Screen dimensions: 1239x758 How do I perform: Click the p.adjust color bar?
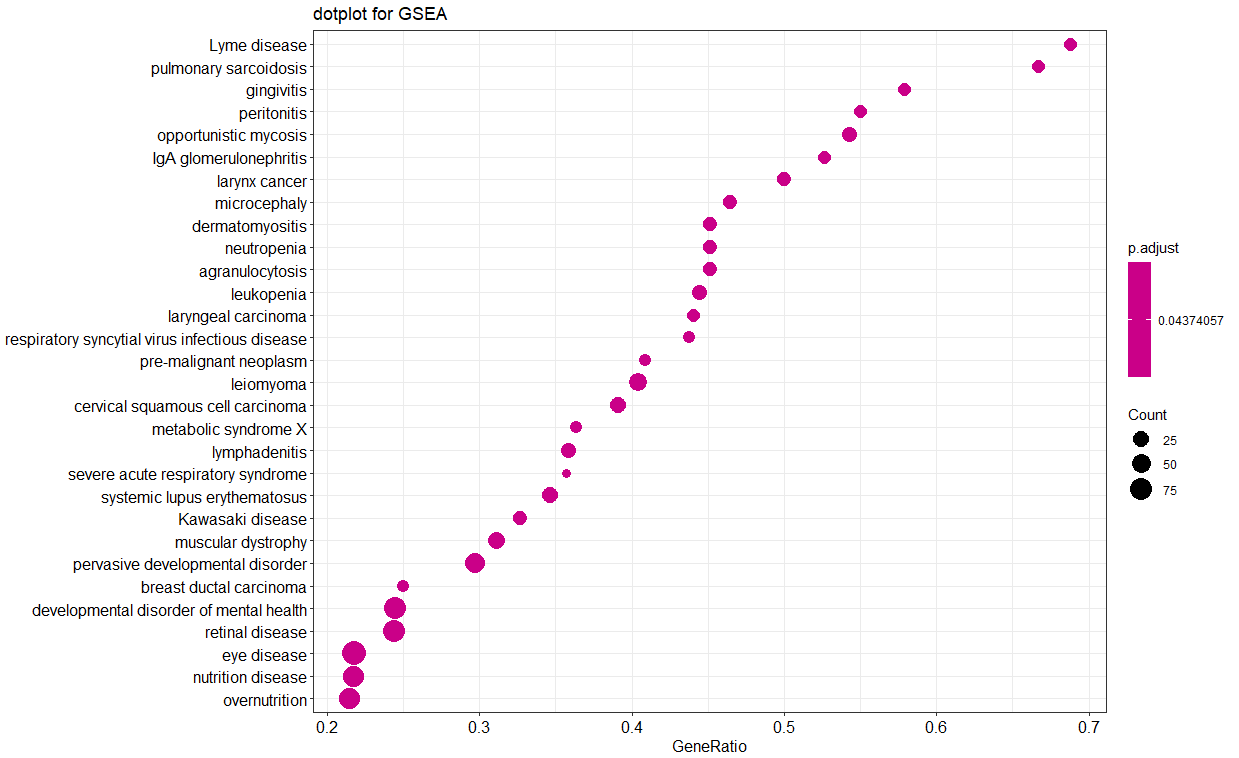point(1141,320)
